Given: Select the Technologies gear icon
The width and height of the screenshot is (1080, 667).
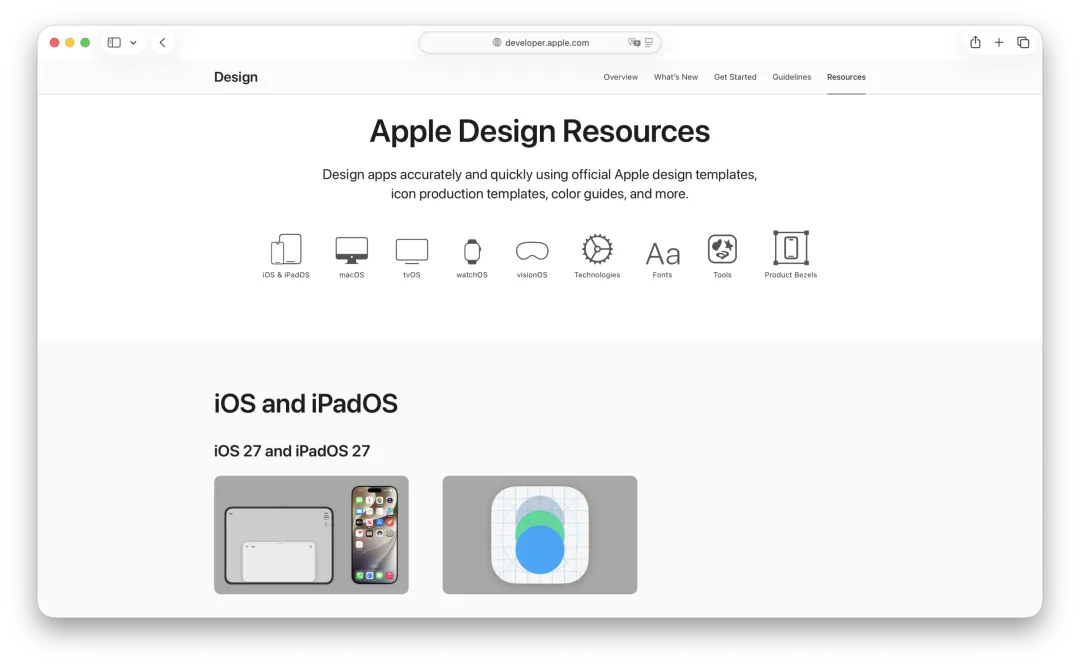Looking at the screenshot, I should point(597,249).
